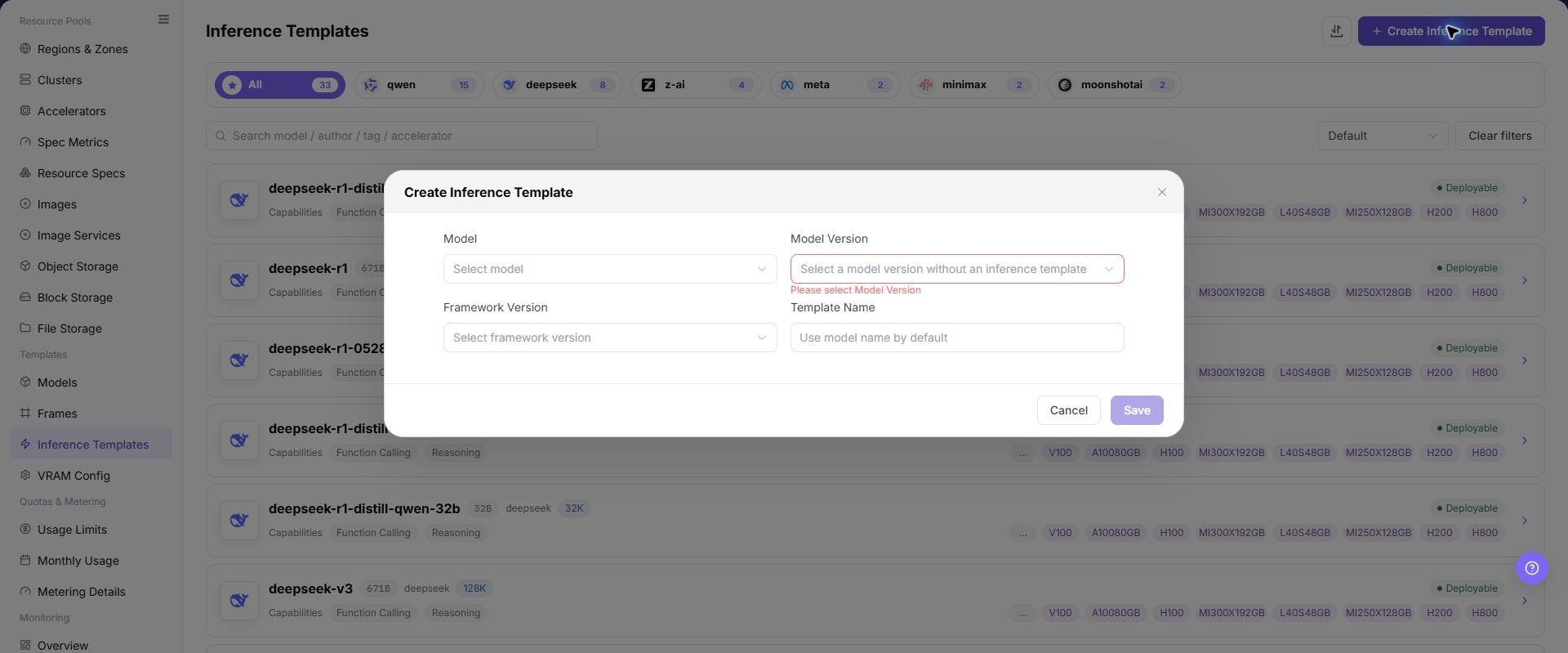The height and width of the screenshot is (653, 1568).
Task: Click the export/upload icon button
Action: click(x=1337, y=31)
